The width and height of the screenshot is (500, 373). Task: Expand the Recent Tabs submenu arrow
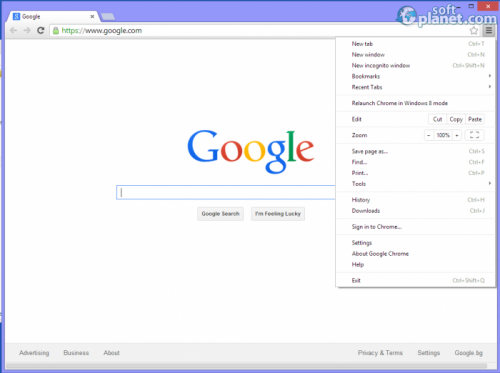(490, 87)
